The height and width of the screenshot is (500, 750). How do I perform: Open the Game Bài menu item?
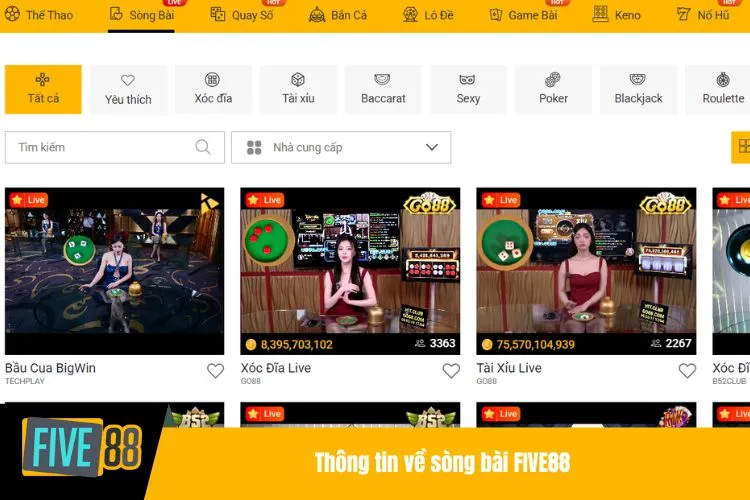coord(524,15)
